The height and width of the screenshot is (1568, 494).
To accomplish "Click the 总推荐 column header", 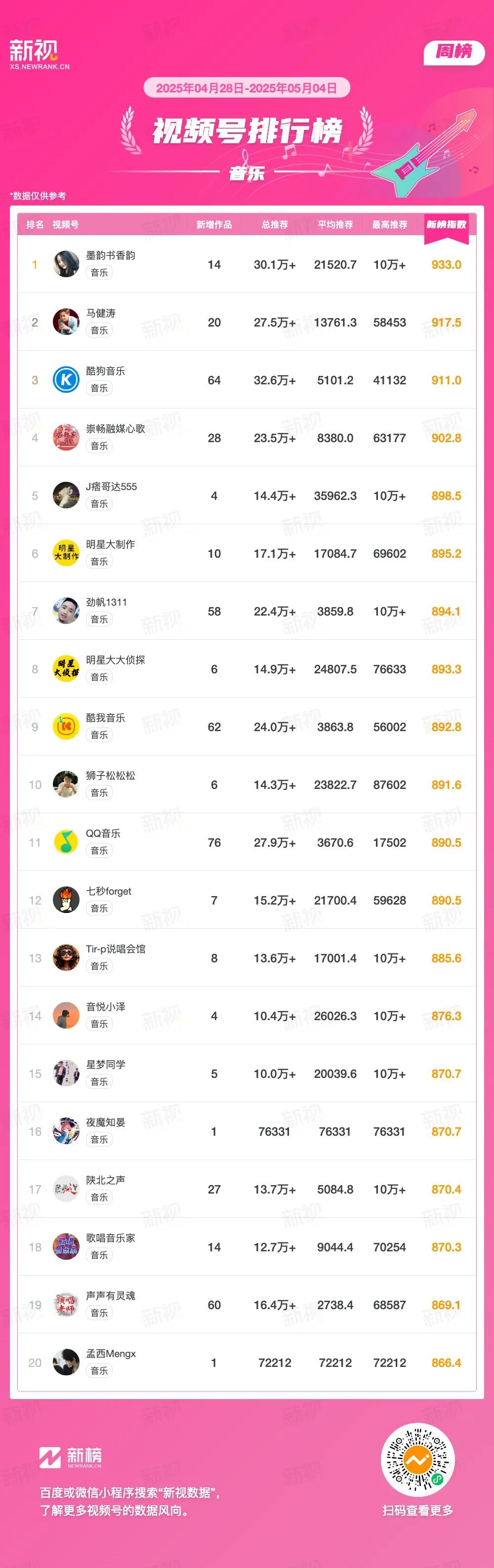I will pyautogui.click(x=274, y=225).
